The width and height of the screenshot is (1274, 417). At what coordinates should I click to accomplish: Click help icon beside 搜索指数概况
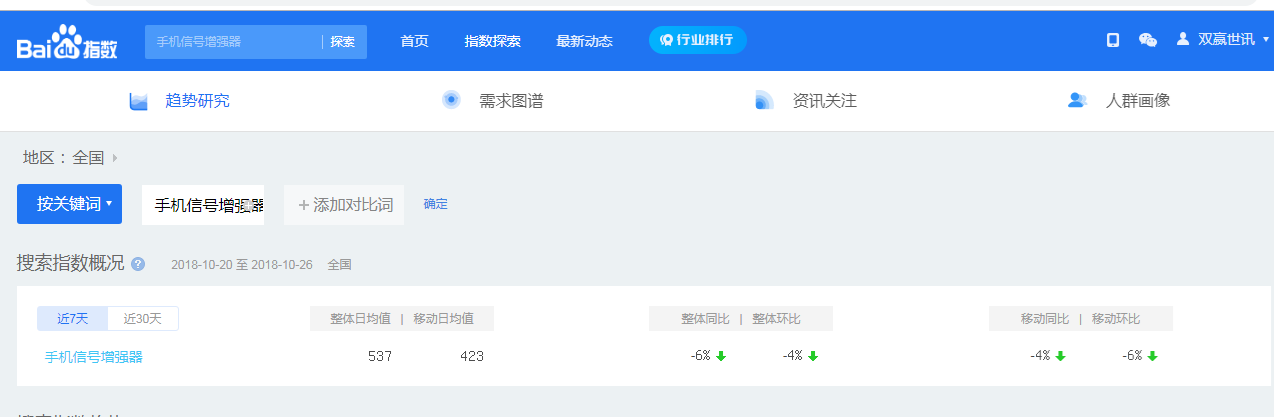138,265
